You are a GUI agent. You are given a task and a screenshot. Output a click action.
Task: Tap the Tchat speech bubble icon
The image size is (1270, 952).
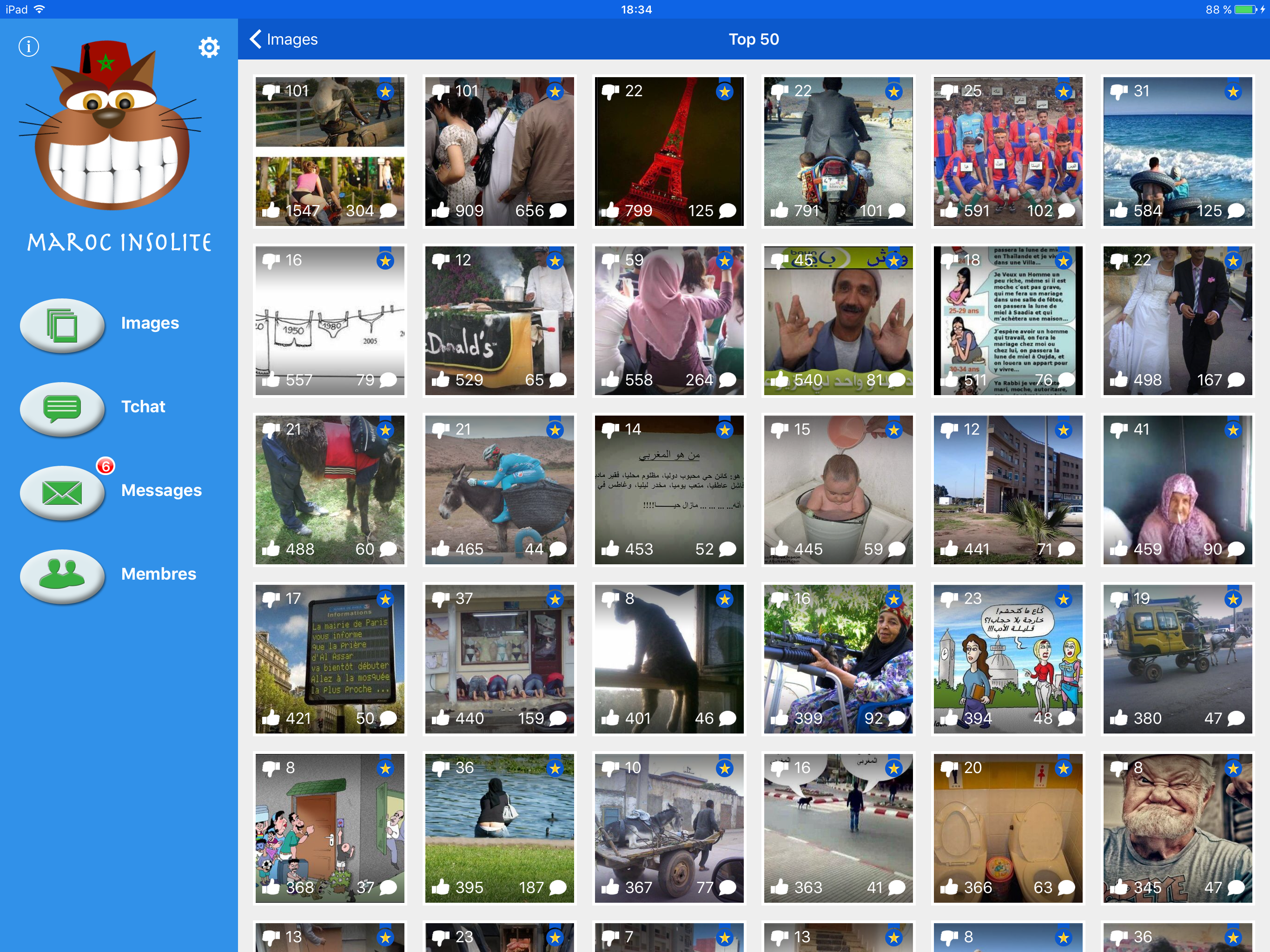click(63, 409)
